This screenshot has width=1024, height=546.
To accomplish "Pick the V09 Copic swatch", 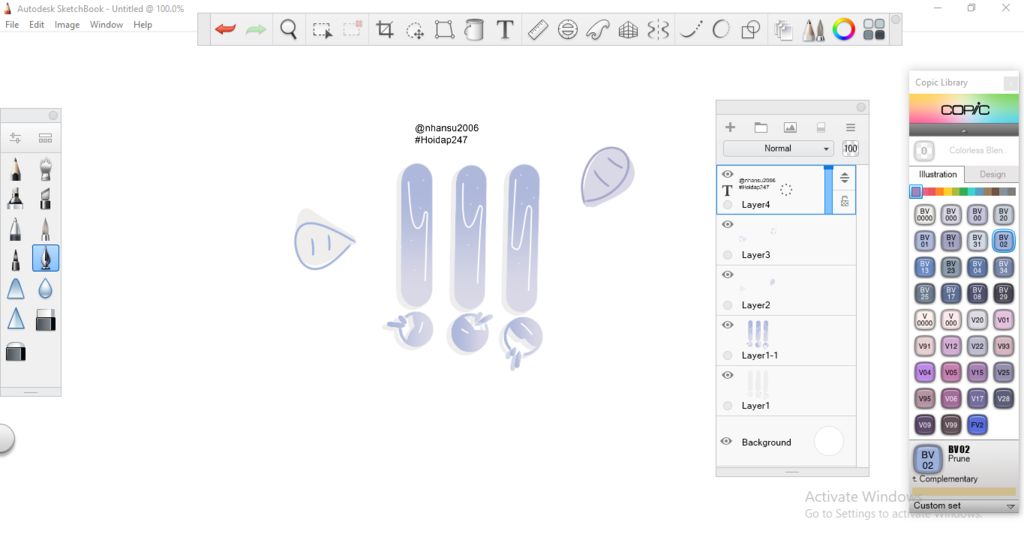I will click(x=924, y=425).
